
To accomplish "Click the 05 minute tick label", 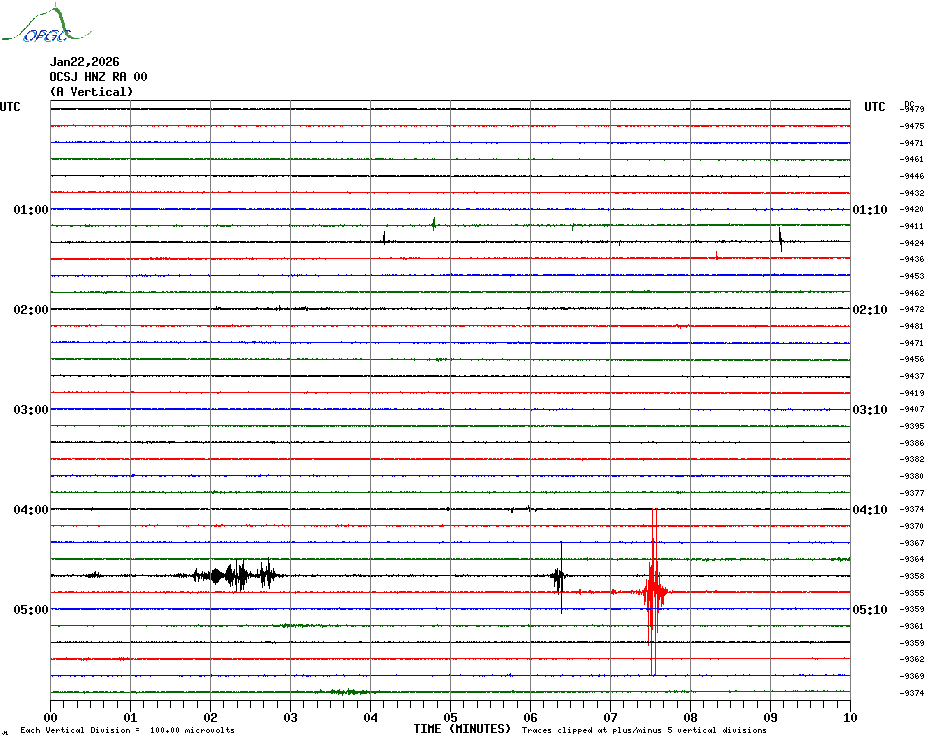I will [x=451, y=718].
